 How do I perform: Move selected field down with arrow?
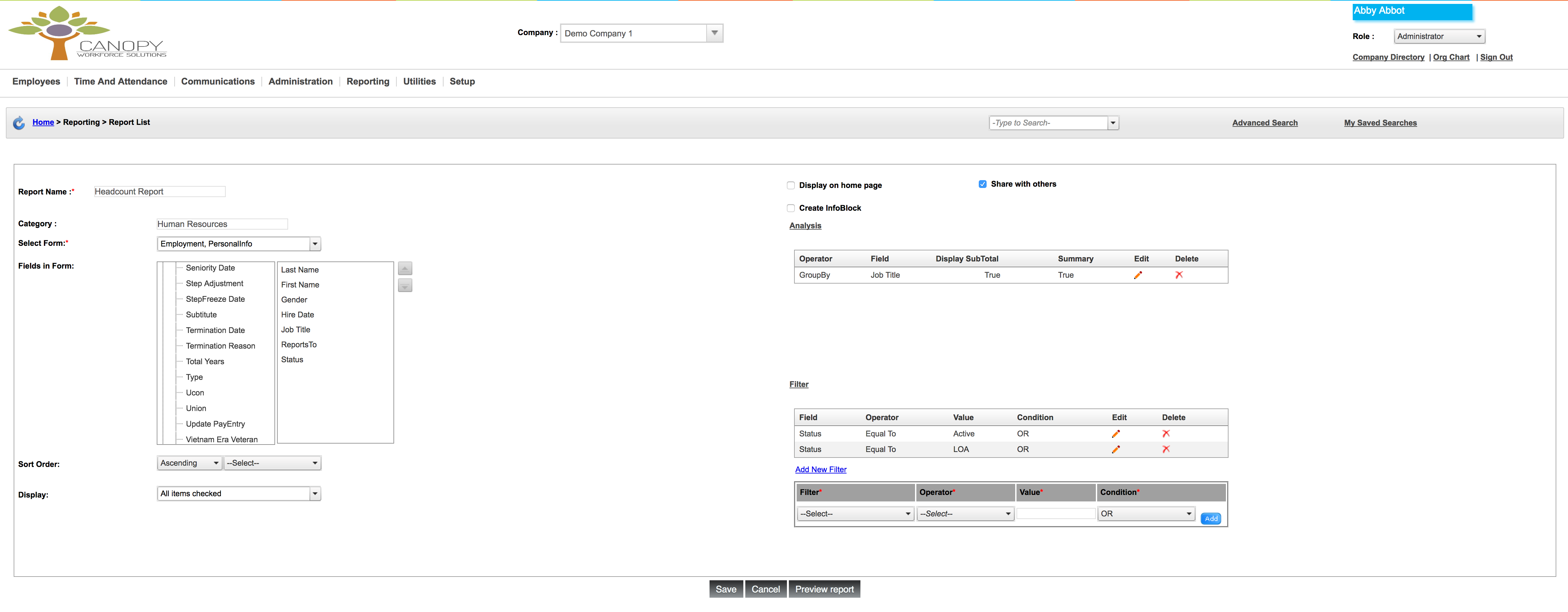tap(405, 286)
